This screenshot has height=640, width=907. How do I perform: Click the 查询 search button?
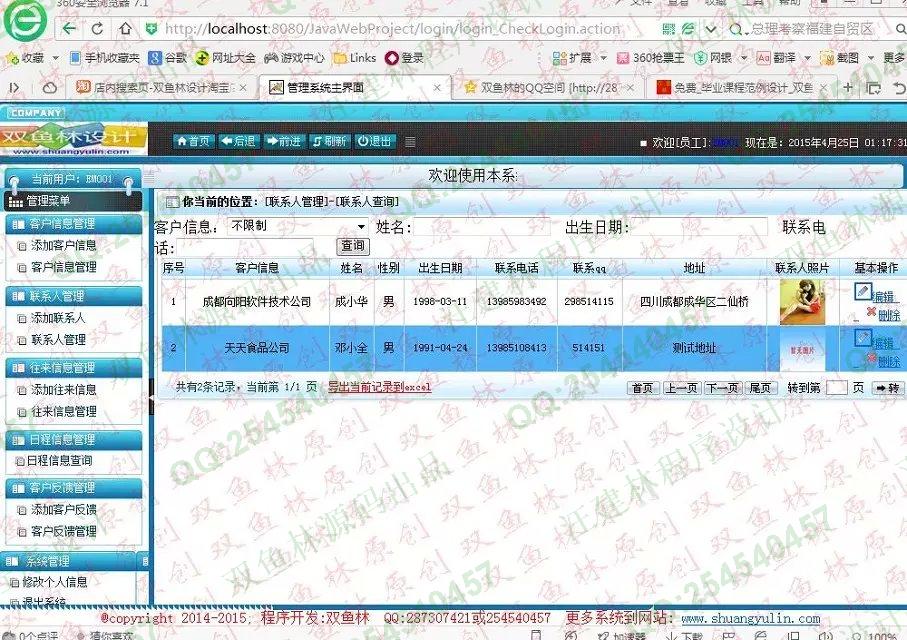pos(353,247)
